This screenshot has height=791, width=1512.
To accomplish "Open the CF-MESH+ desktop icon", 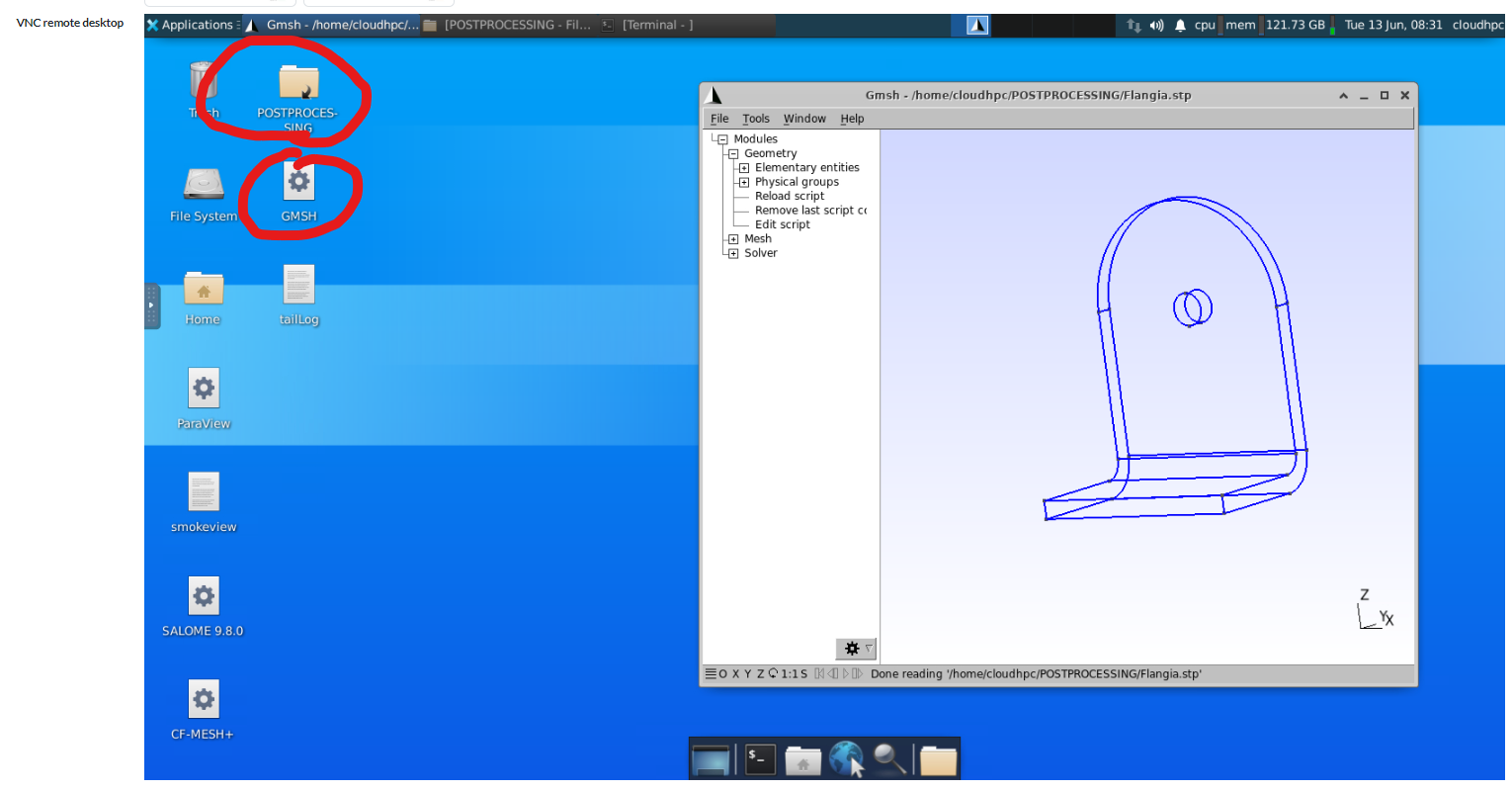I will click(x=204, y=700).
